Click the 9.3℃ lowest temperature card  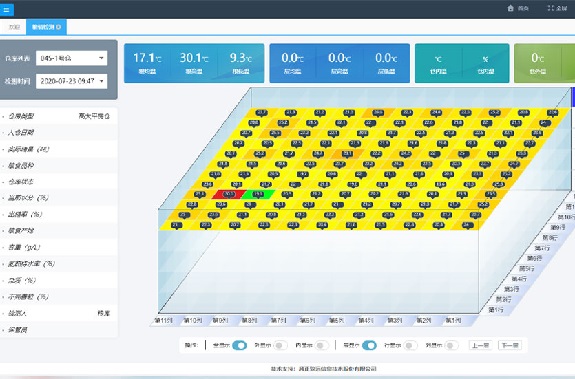point(241,63)
